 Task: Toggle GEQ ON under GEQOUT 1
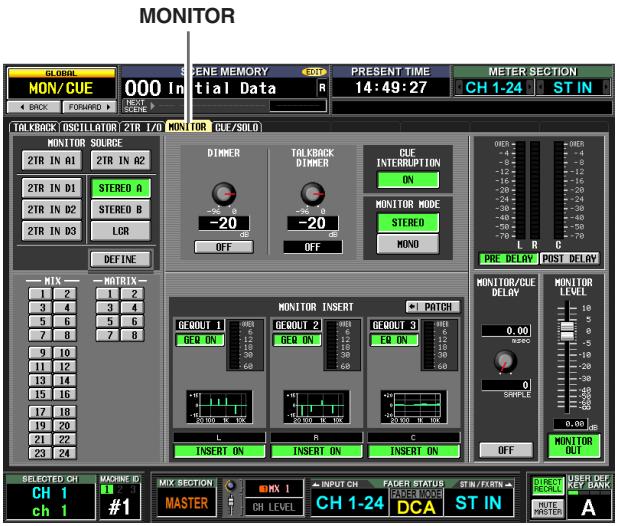[x=200, y=340]
